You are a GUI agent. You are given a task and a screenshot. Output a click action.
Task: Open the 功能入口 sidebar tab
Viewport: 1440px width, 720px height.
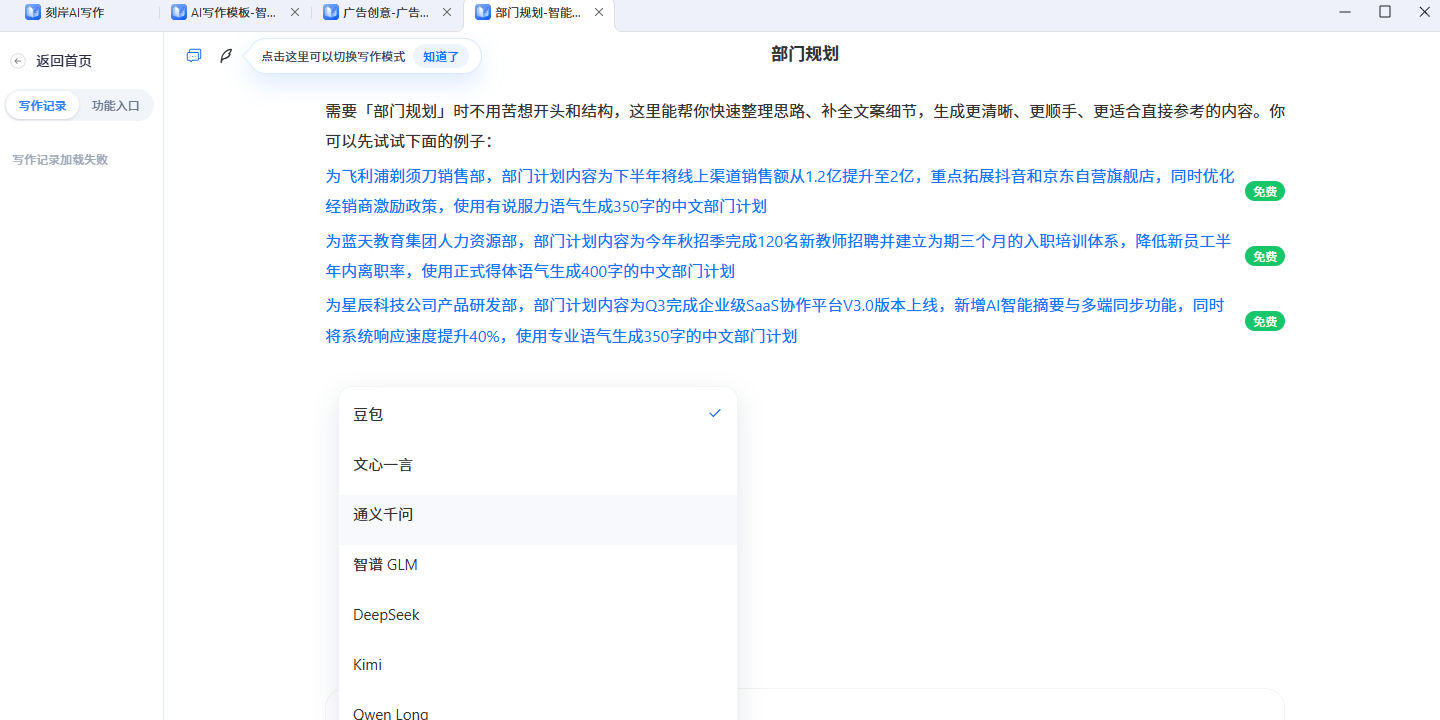click(116, 105)
